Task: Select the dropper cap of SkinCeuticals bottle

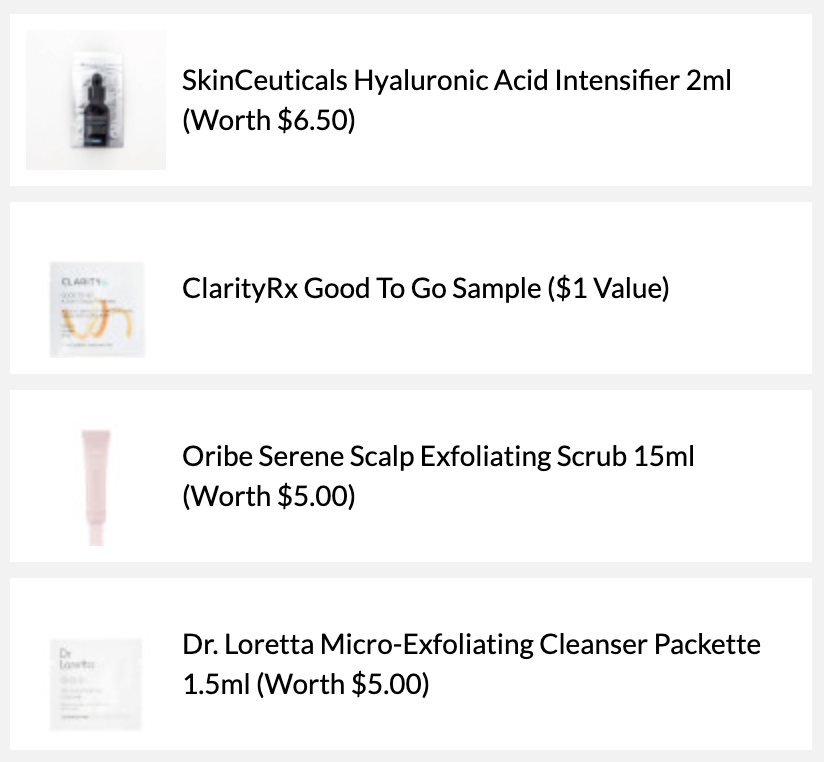Action: coord(96,84)
